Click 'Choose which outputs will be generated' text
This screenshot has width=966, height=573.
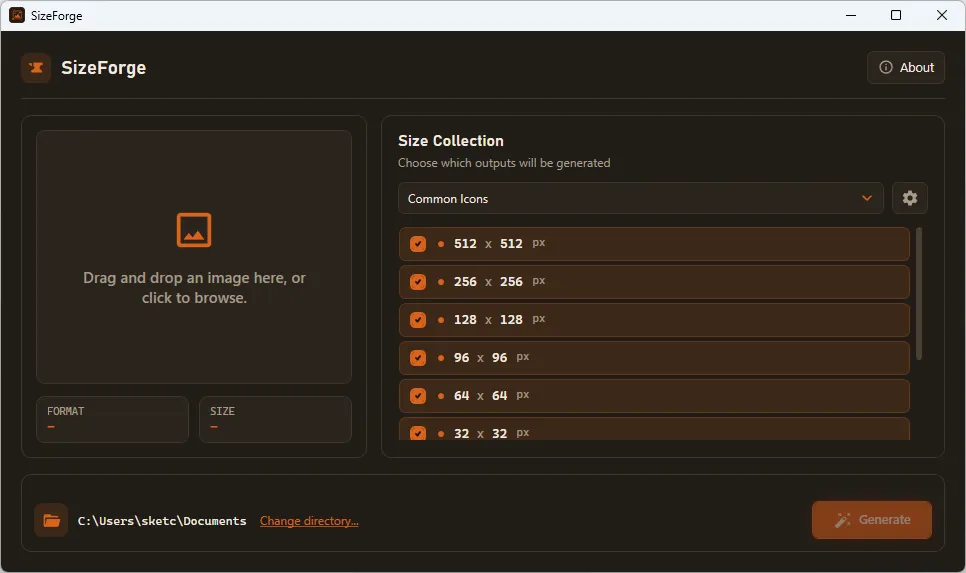[504, 163]
